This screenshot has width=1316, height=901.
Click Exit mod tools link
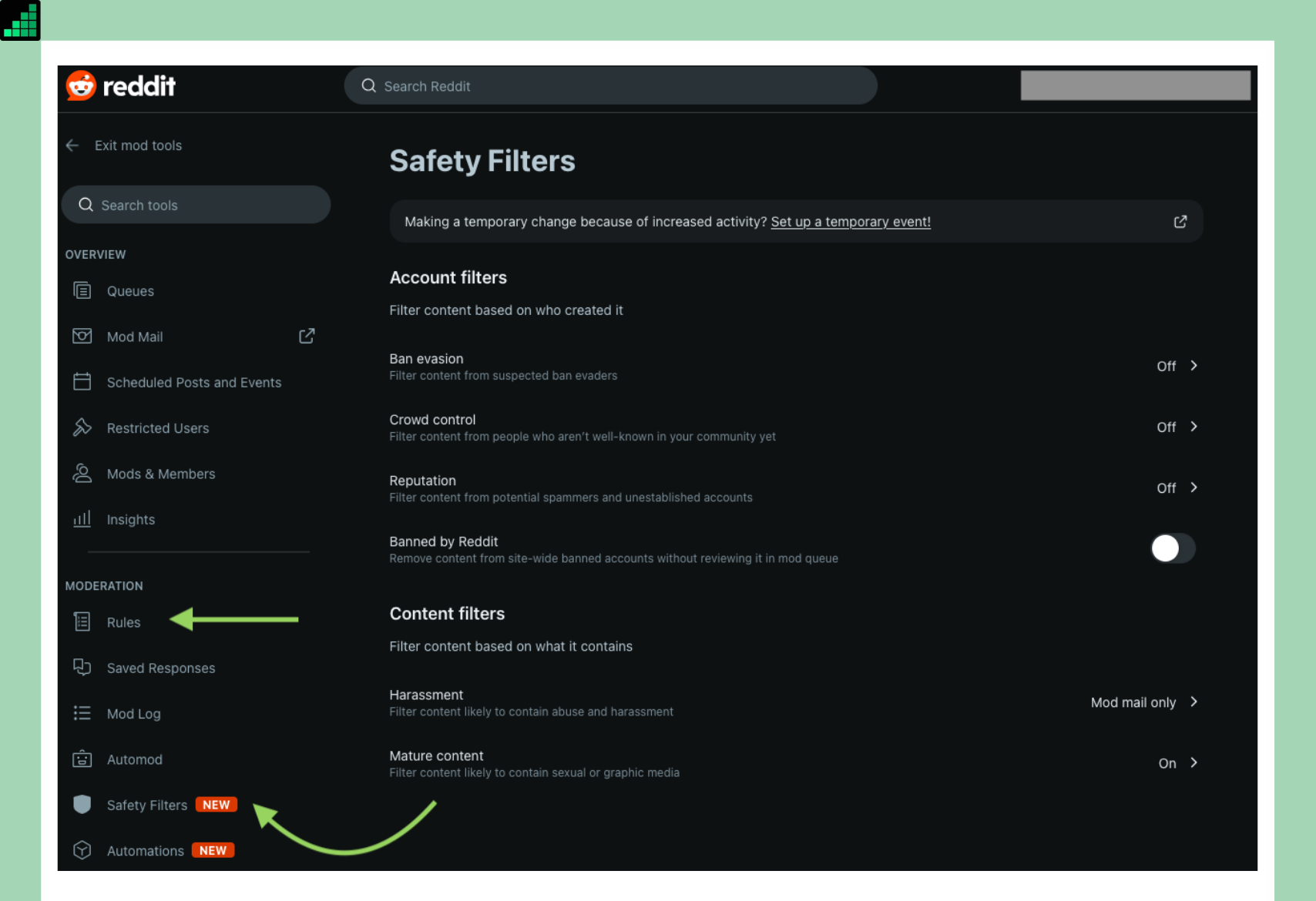[138, 146]
